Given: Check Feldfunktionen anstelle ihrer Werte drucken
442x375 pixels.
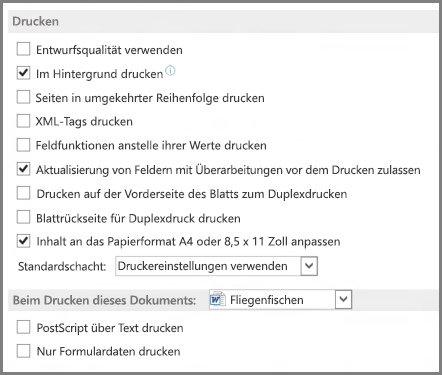Looking at the screenshot, I should point(23,145).
